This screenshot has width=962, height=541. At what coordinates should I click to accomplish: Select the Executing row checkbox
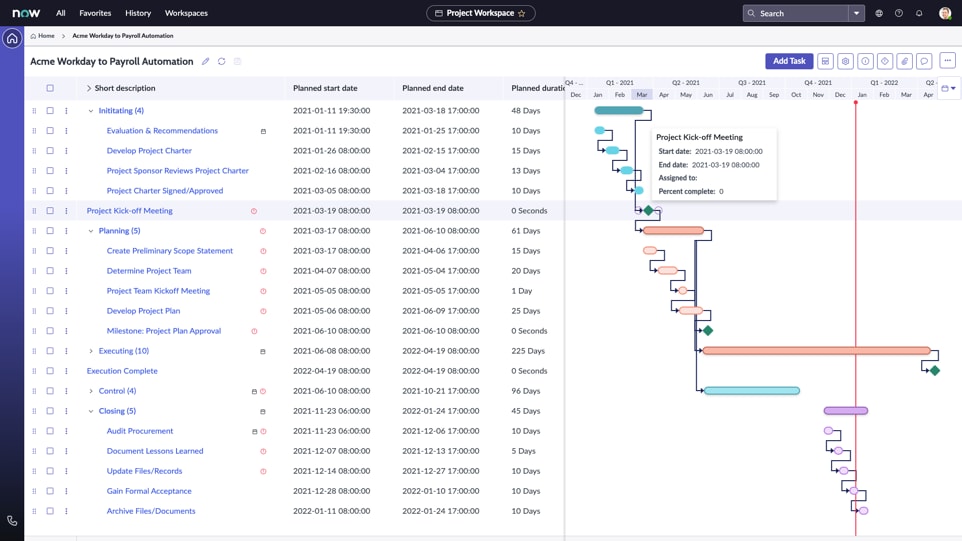pyautogui.click(x=50, y=351)
